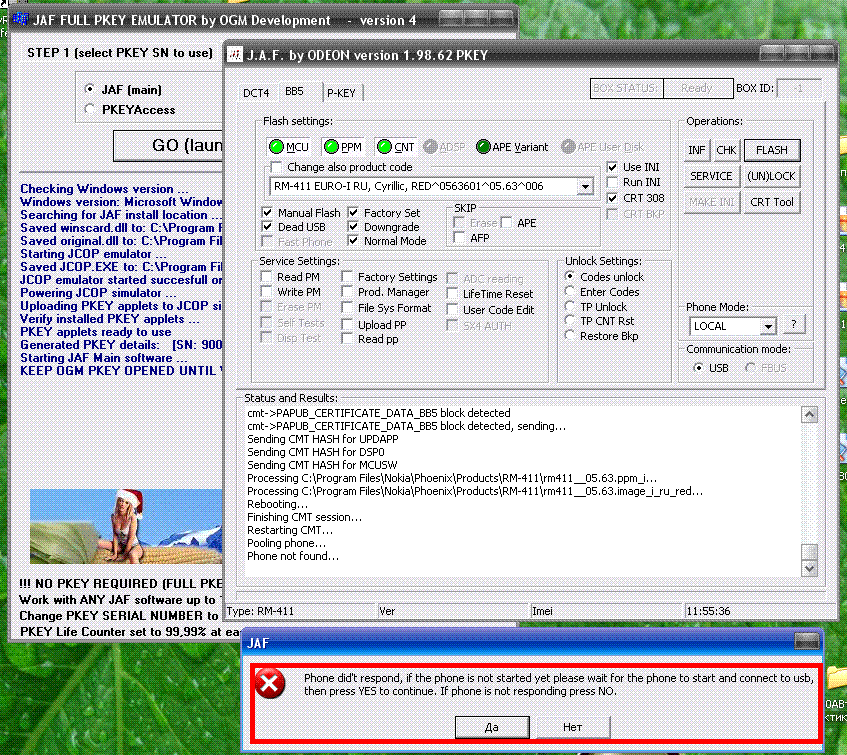The image size is (847, 755).
Task: Check the Factory Settings service option
Action: [x=347, y=277]
